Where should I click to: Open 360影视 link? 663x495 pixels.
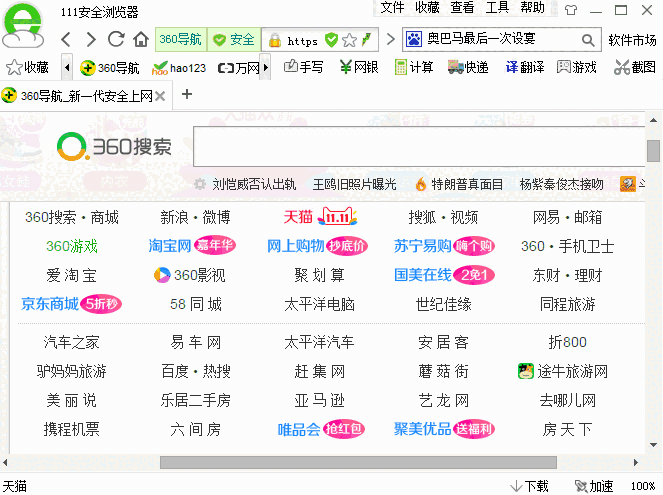[189, 275]
